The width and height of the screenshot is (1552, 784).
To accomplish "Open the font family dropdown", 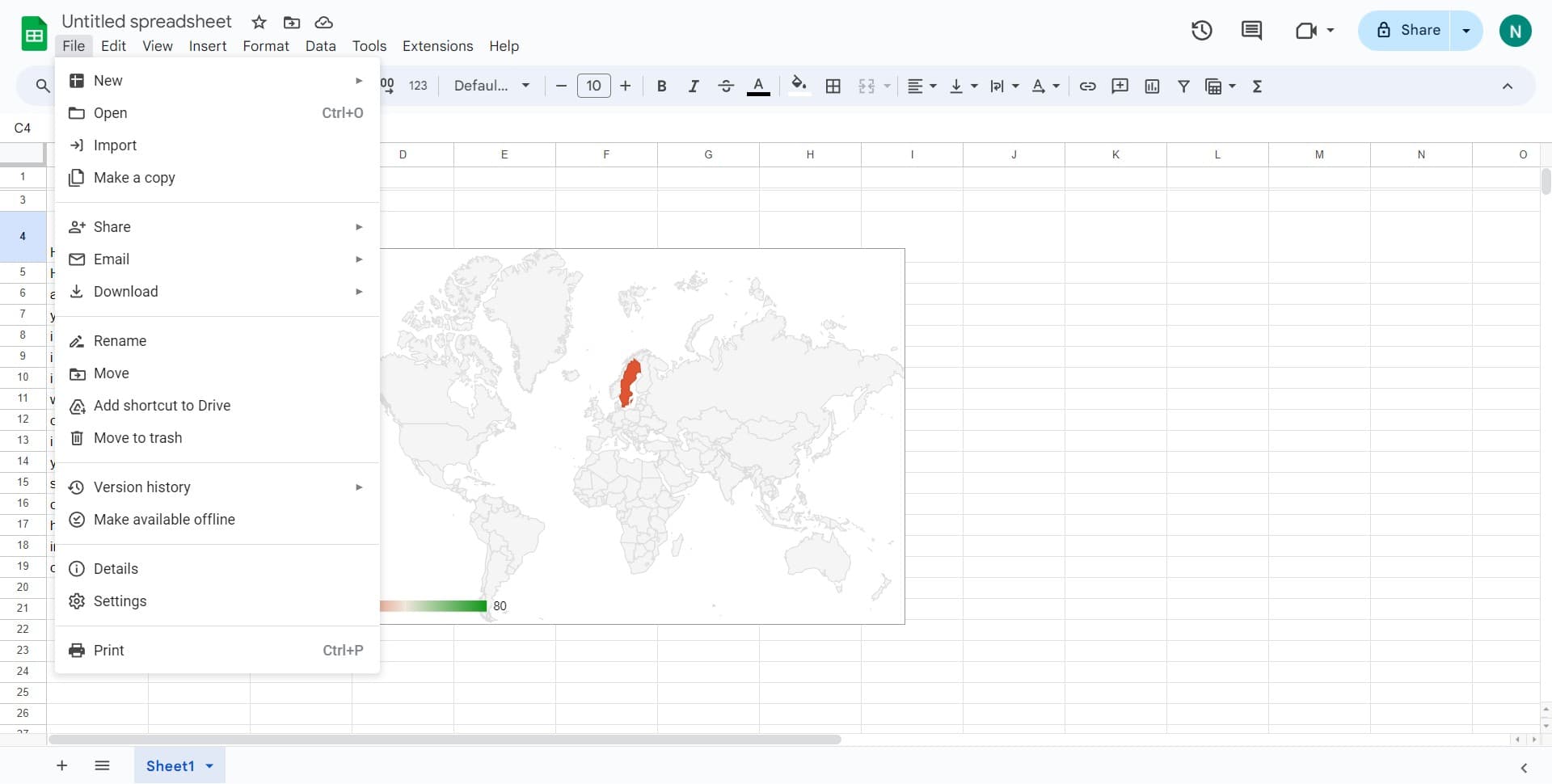I will 491,86.
